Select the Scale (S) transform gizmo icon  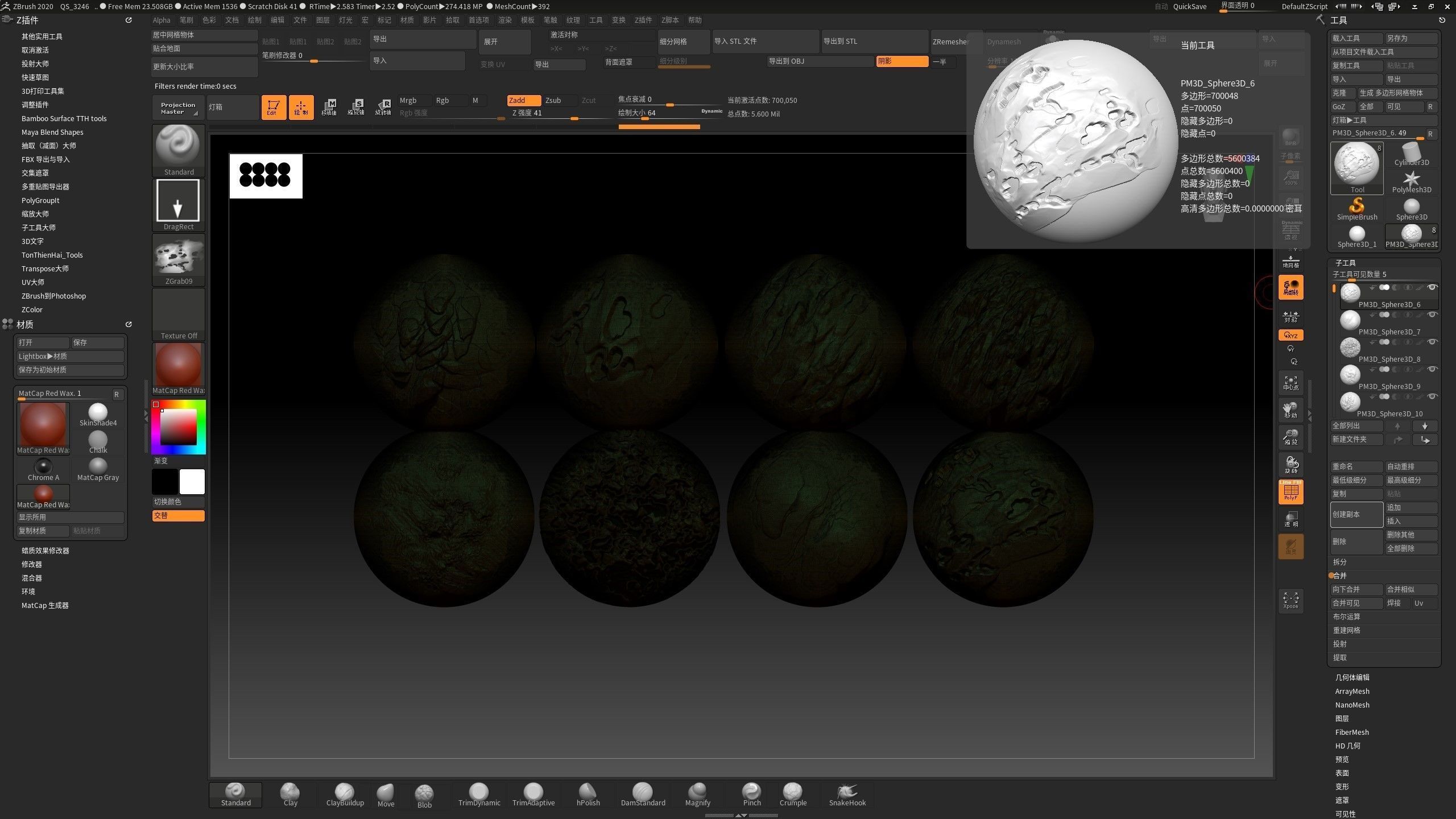pos(356,107)
